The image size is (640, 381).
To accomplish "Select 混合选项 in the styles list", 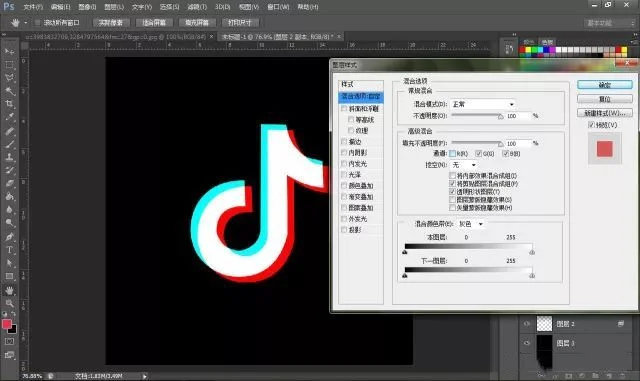I will pyautogui.click(x=361, y=97).
